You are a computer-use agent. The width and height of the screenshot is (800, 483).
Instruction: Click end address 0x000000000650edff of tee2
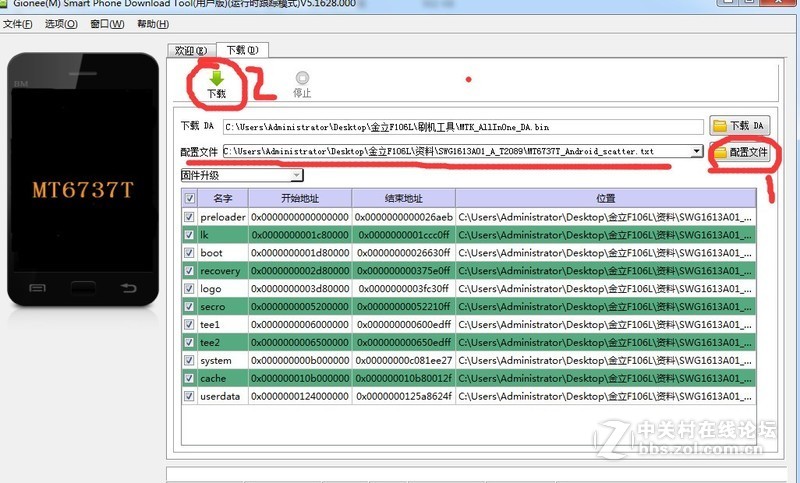pos(404,342)
